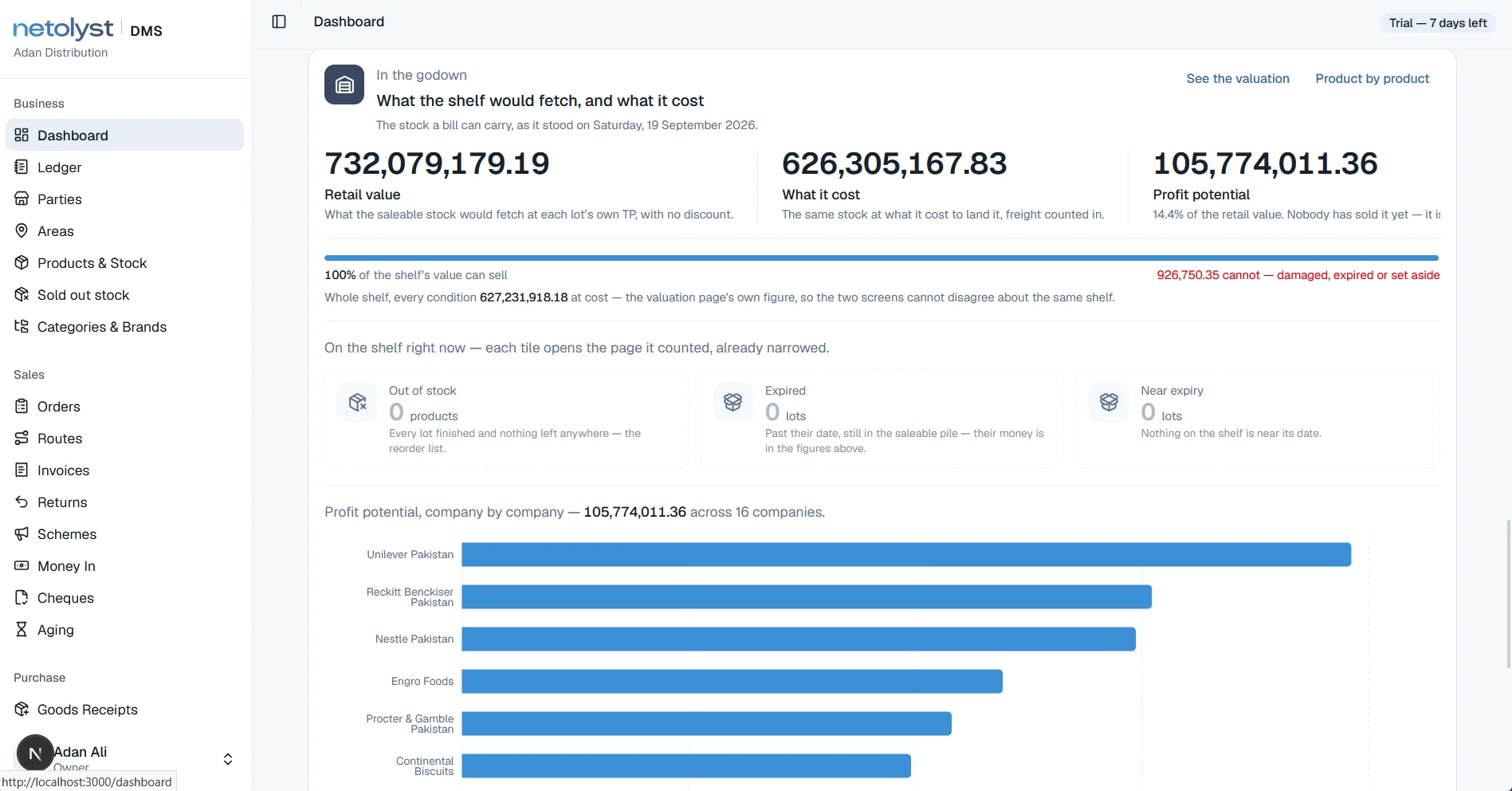This screenshot has width=1512, height=791.
Task: Click the Engro Foods chart bar
Action: coord(732,681)
